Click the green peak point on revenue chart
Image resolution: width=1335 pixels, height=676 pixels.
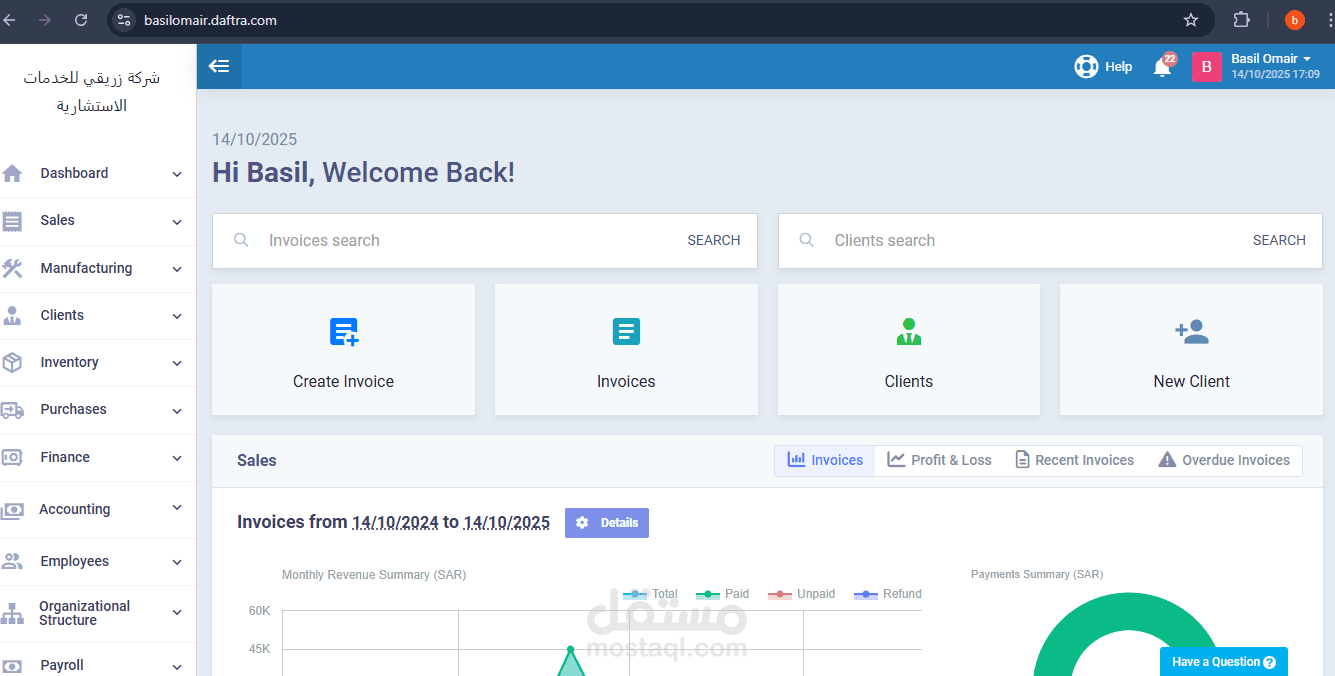point(570,649)
